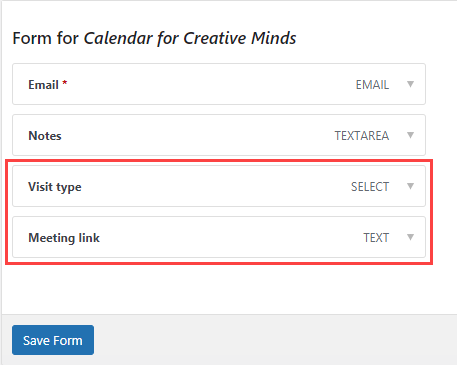Click the TEXT type indicator
The height and width of the screenshot is (365, 457).
[376, 238]
